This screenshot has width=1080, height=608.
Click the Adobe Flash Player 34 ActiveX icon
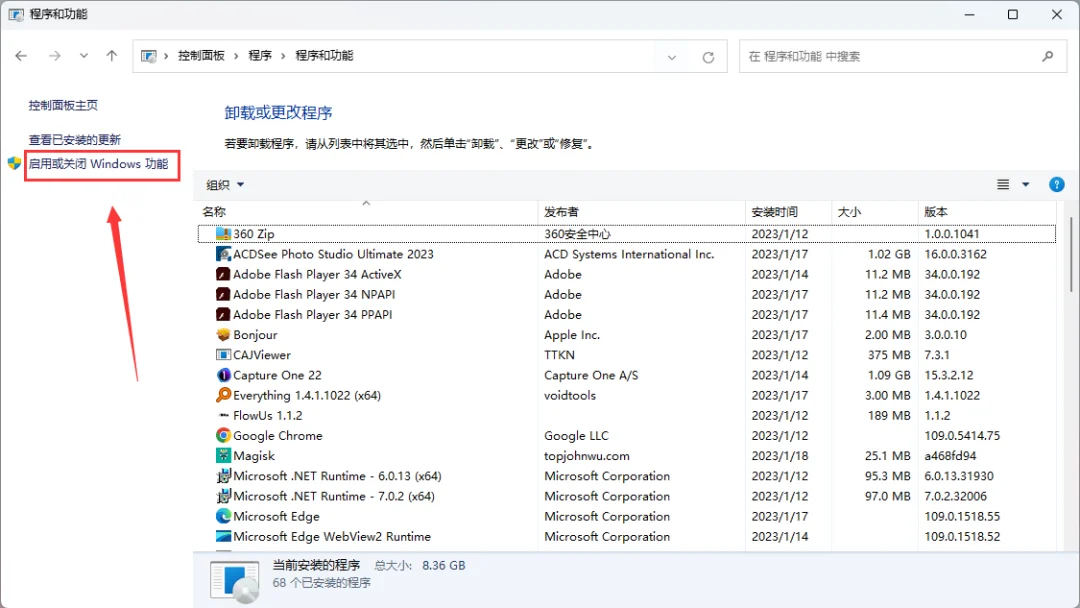point(223,274)
